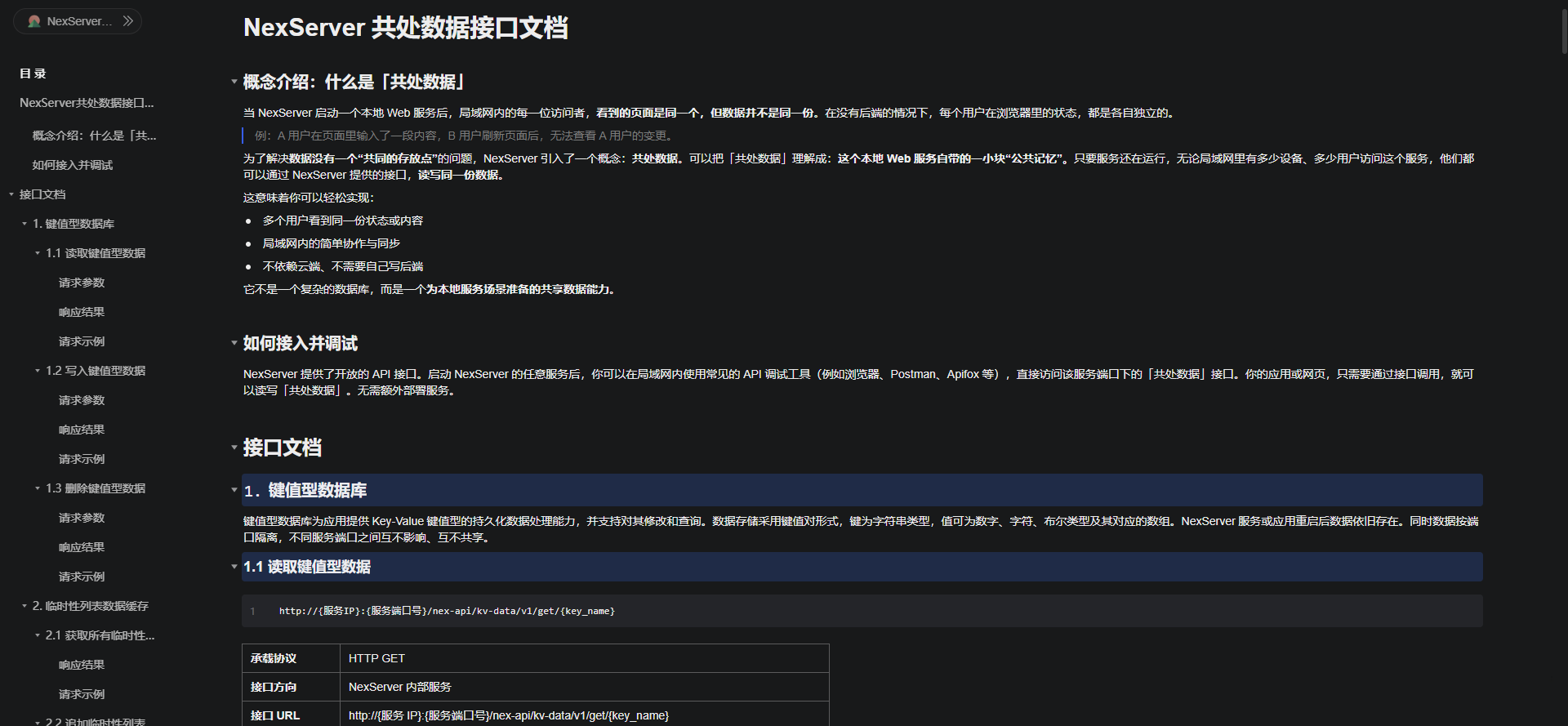Viewport: 1568px width, 726px height.
Task: Click the 目录 label in the sidebar
Action: pos(33,73)
